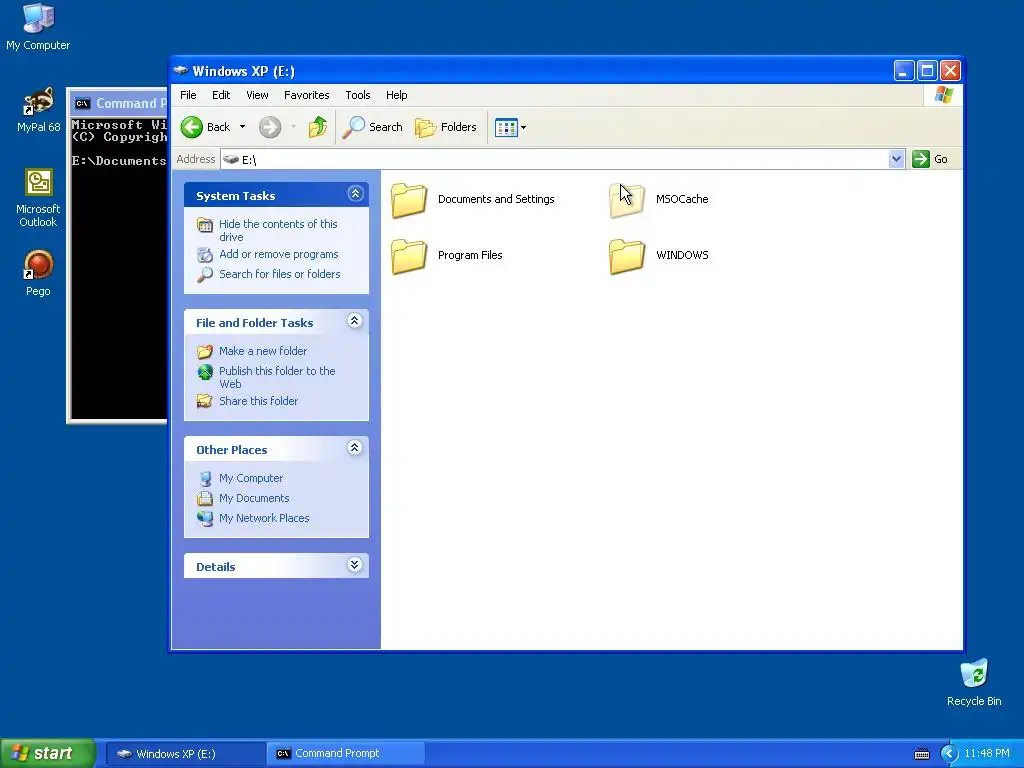Click the Up one level folder icon

pos(318,127)
